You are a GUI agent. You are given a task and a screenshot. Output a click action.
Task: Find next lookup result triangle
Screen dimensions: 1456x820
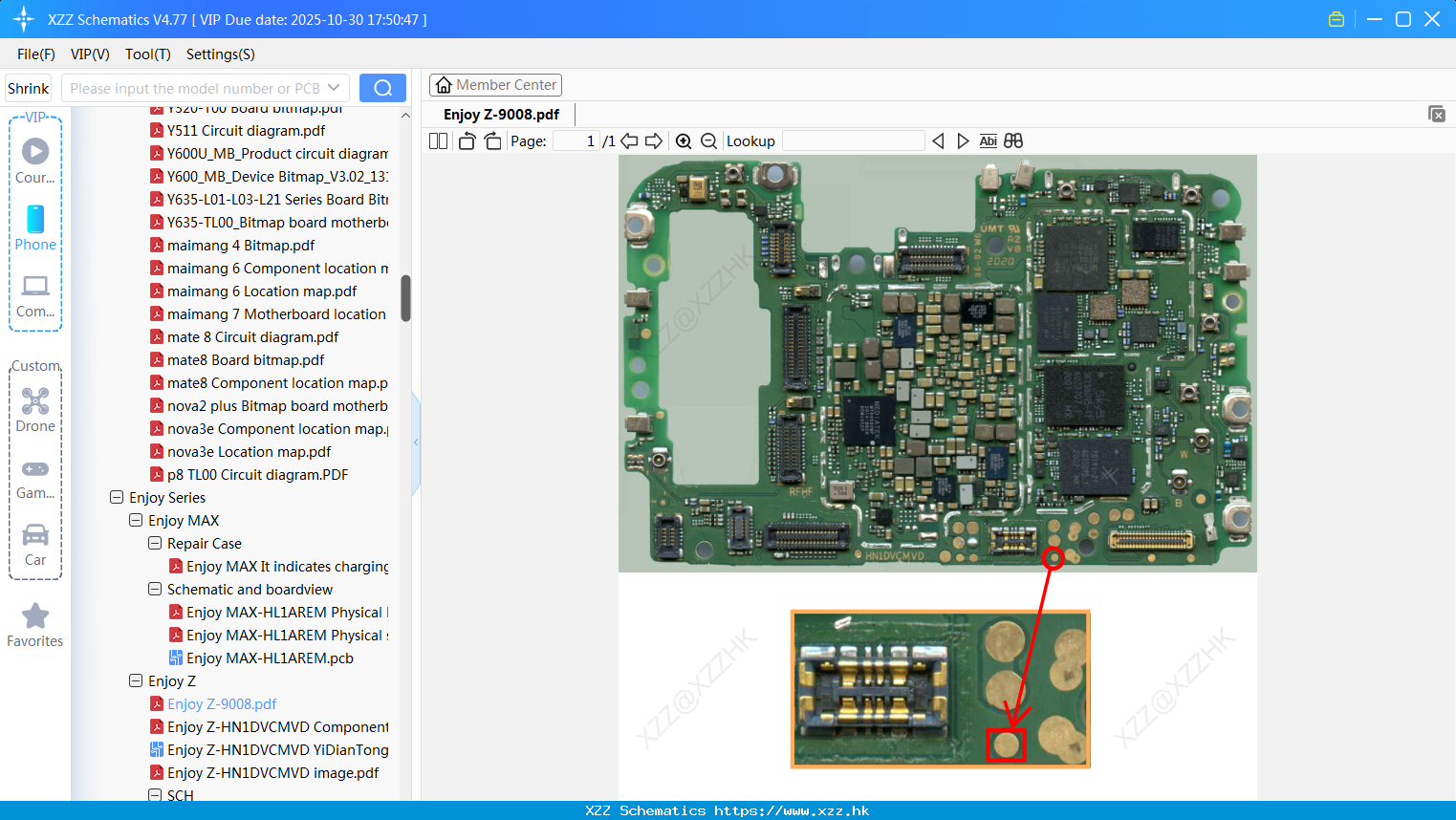[x=963, y=140]
